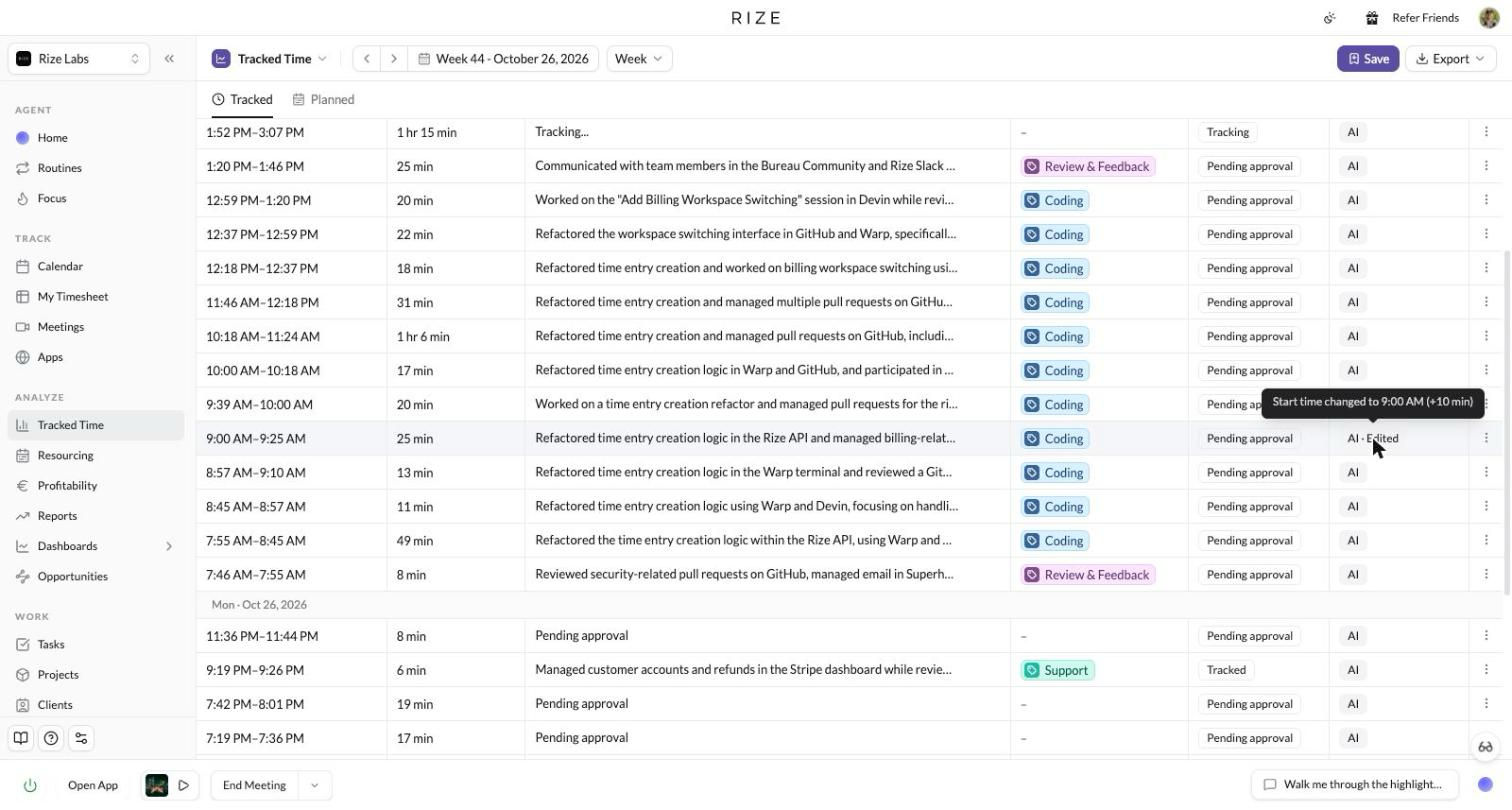
Task: Open Home in the sidebar
Action: point(95,138)
